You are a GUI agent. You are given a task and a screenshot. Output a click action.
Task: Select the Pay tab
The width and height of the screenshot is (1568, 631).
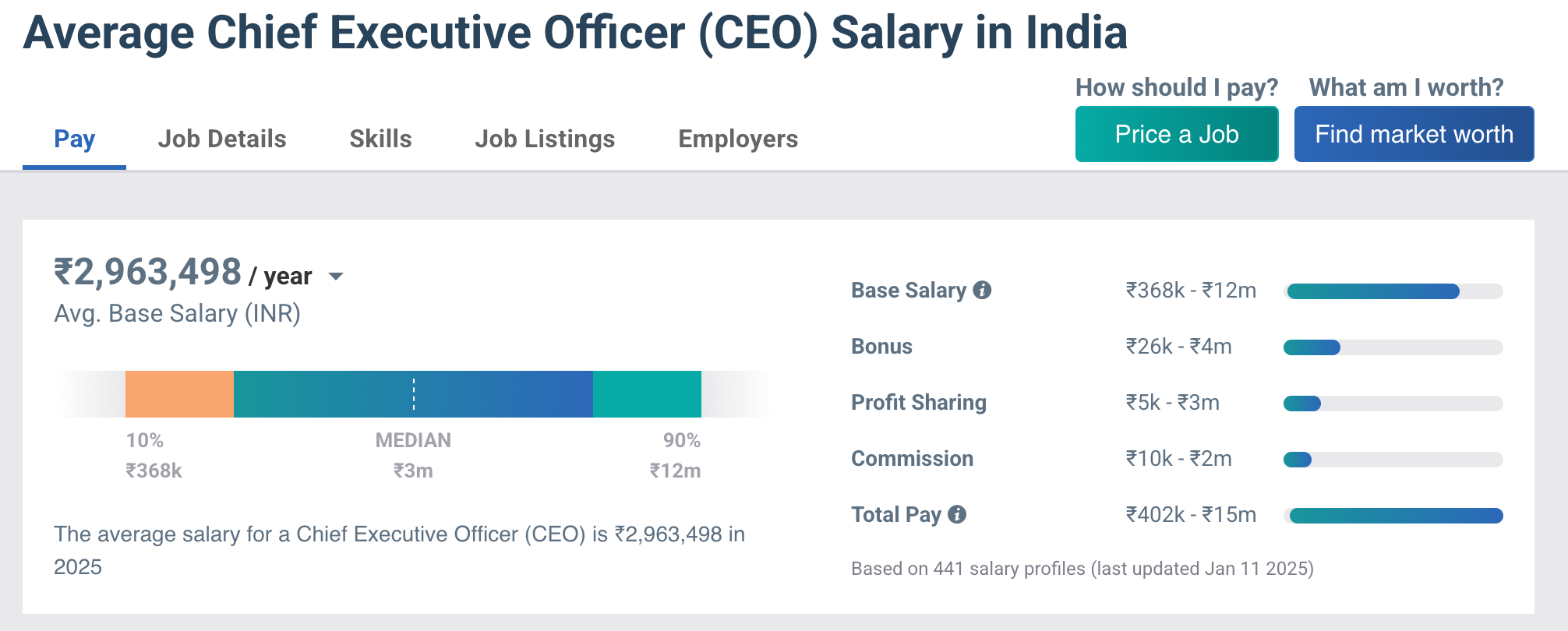point(74,139)
